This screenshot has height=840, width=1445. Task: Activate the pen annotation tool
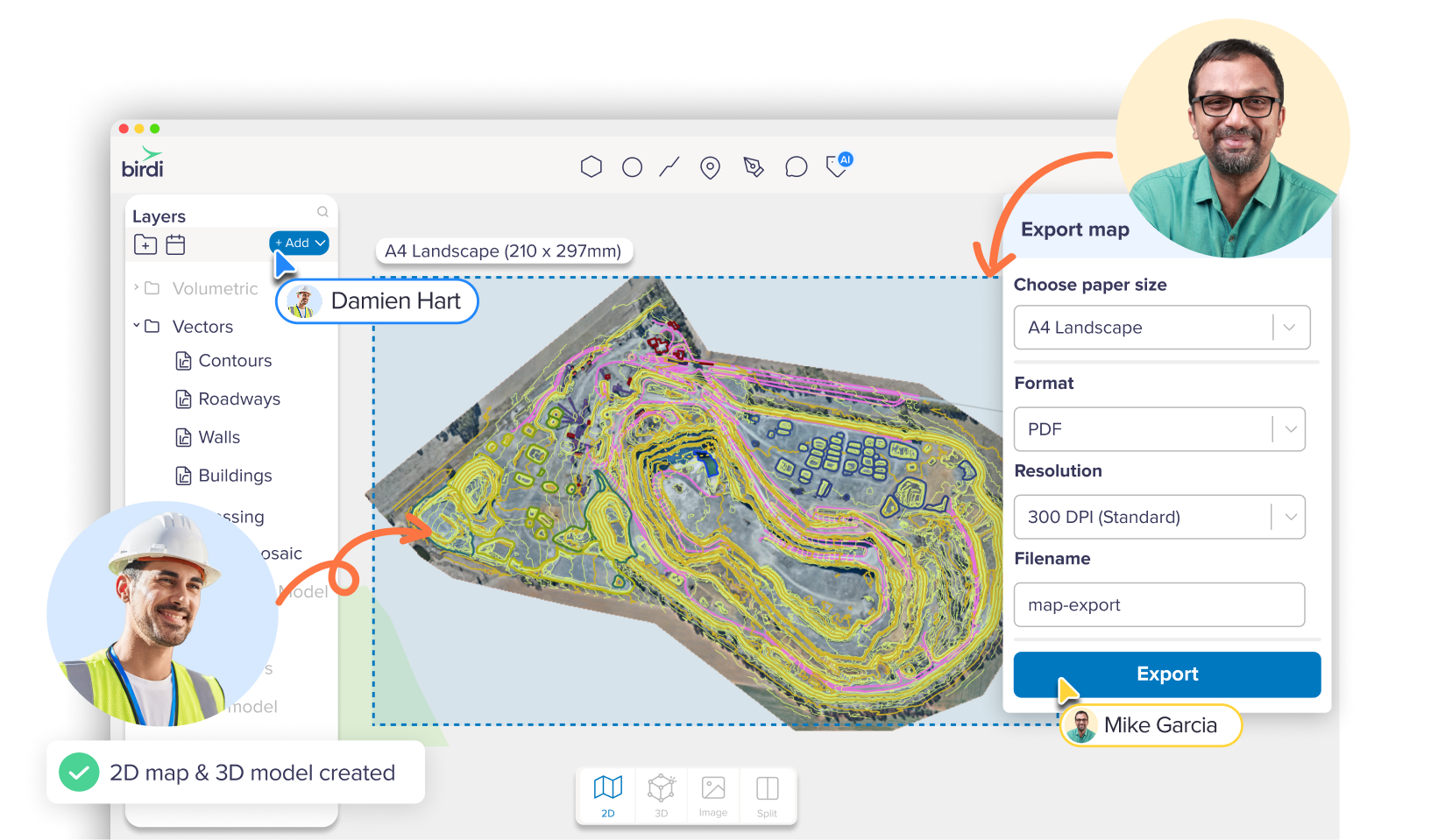[x=754, y=167]
